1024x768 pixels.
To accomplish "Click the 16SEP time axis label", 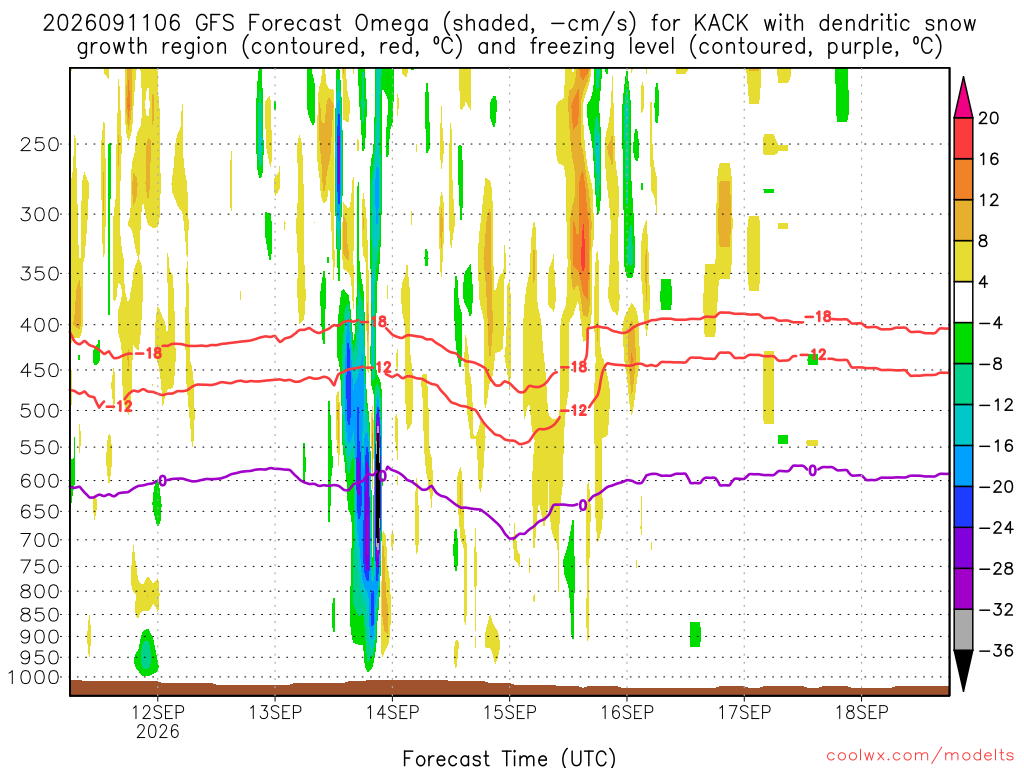I will 627,712.
